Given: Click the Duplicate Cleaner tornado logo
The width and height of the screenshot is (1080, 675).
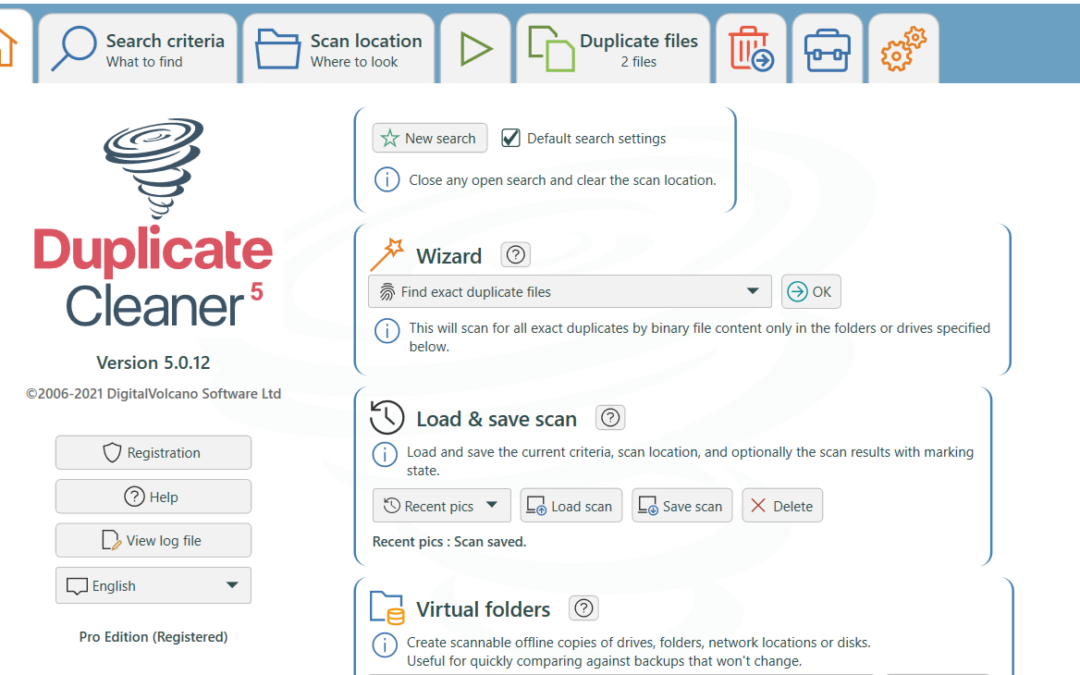Looking at the screenshot, I should [x=154, y=169].
